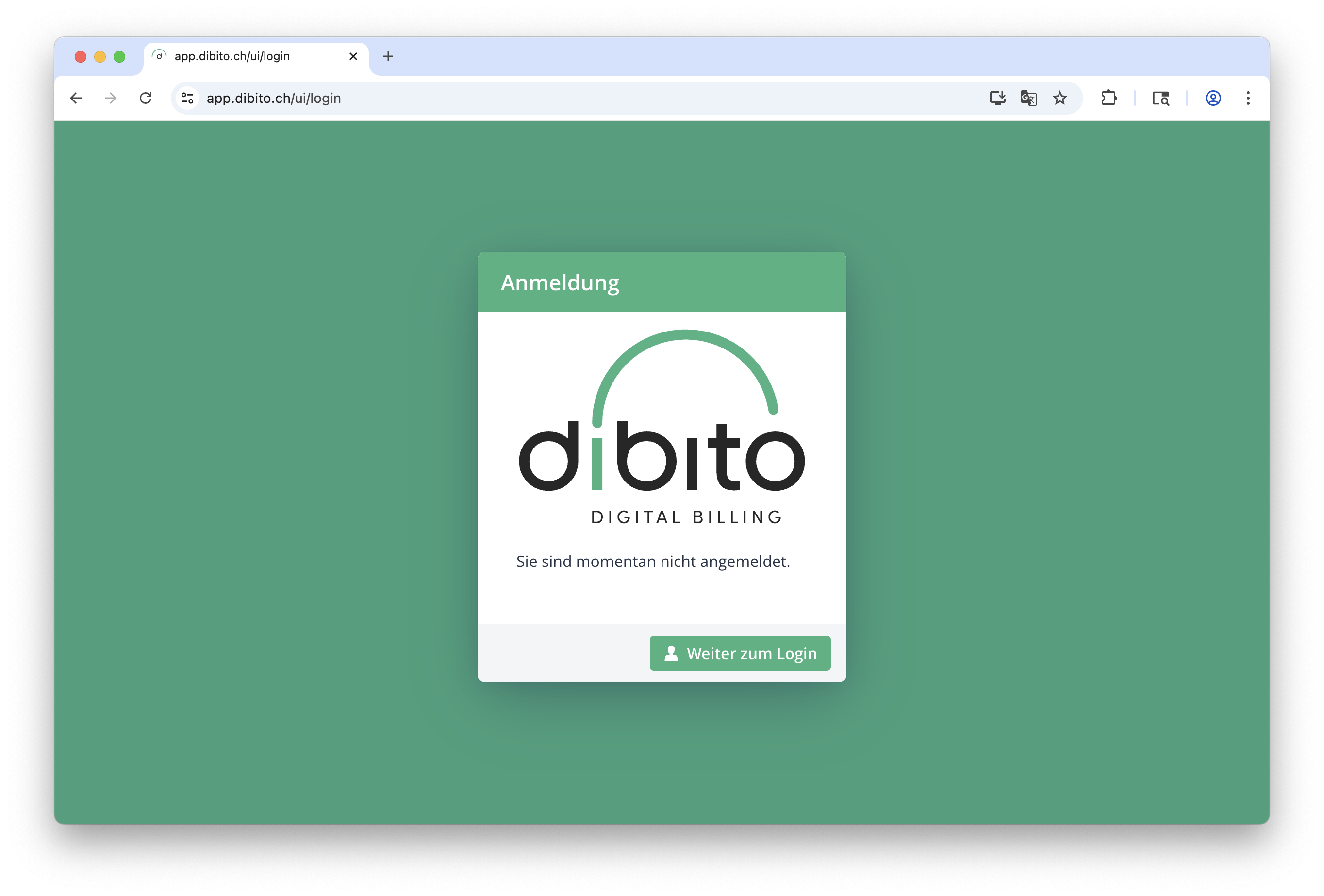Screen dimensions: 1324x896
Task: Open a new browser tab
Action: pos(388,56)
